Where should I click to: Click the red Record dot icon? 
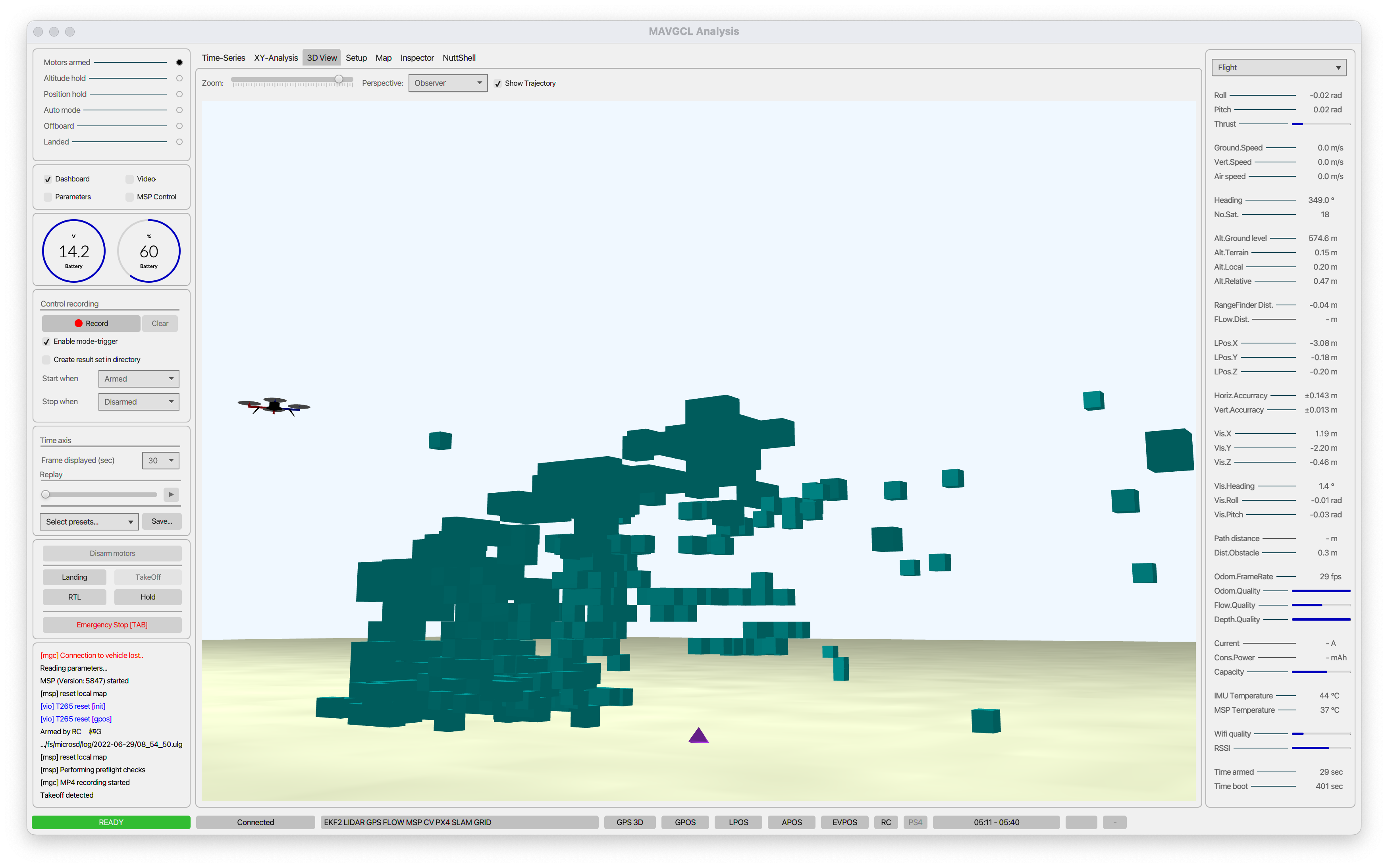tap(79, 323)
